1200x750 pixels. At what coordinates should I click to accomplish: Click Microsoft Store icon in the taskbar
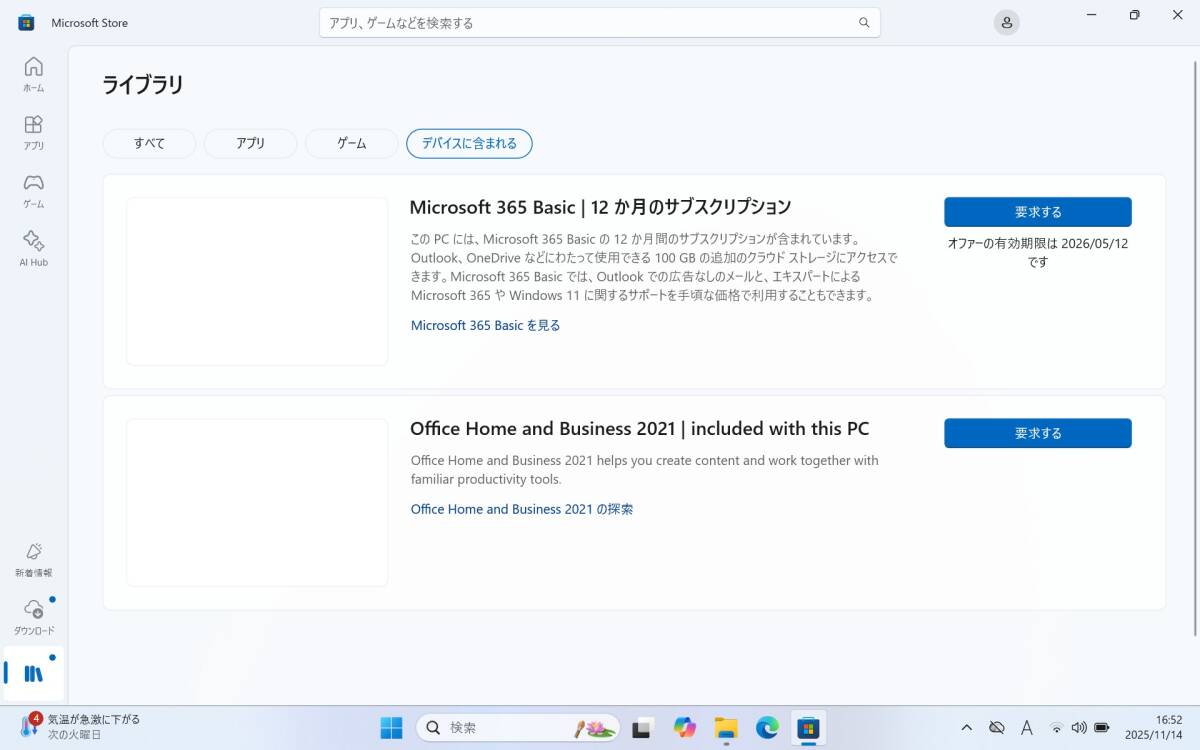pos(808,728)
